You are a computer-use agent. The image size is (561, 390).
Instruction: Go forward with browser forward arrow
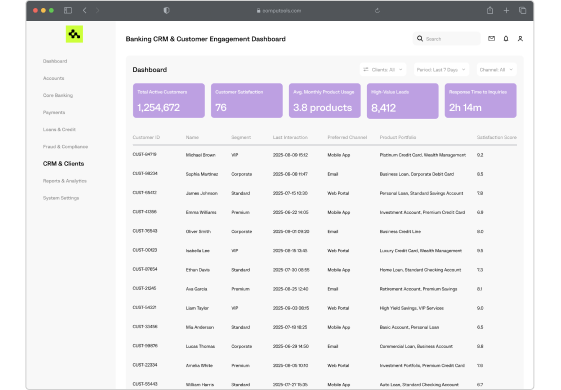(x=97, y=11)
